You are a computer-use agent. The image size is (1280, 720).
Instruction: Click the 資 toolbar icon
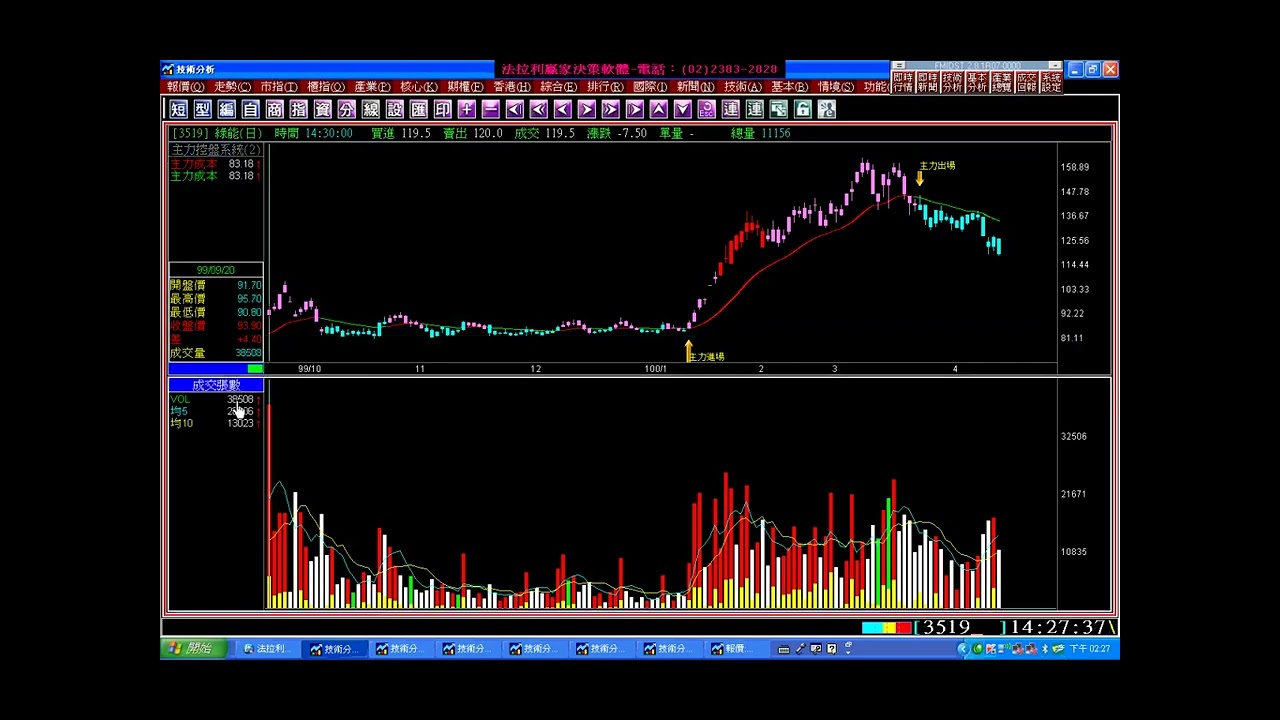point(322,110)
